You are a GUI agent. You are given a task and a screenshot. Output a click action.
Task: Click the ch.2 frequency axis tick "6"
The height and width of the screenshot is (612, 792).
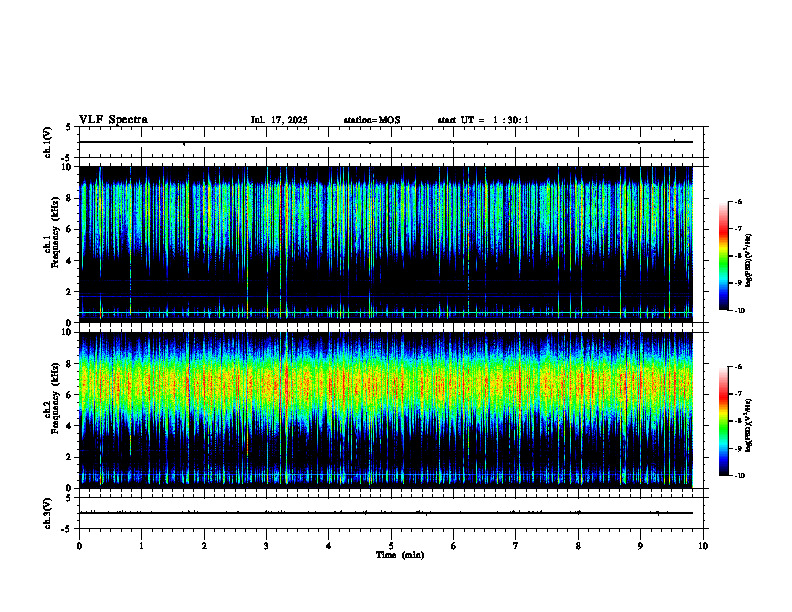pyautogui.click(x=69, y=395)
